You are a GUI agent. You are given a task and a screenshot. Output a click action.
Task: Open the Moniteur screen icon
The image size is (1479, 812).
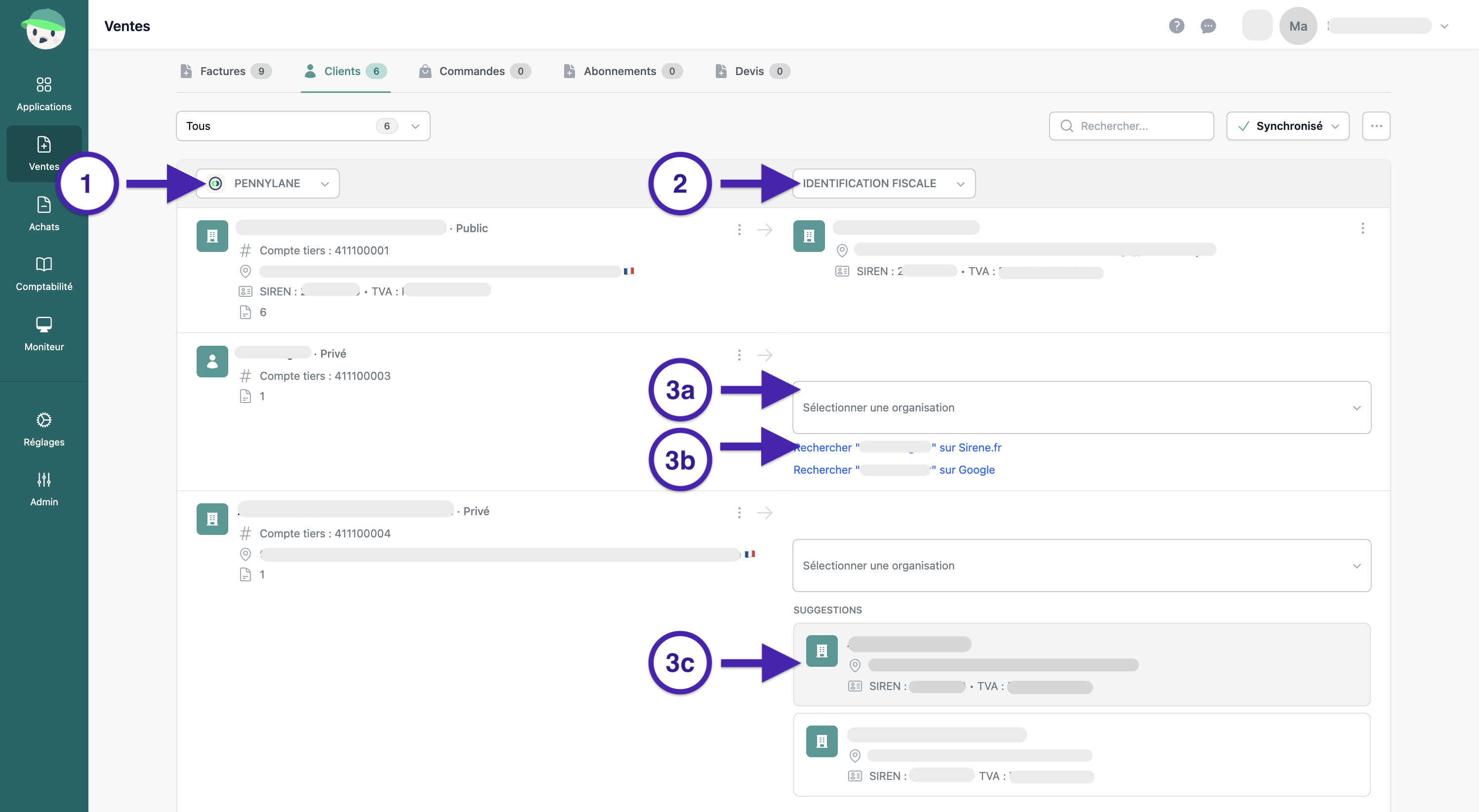pos(43,325)
